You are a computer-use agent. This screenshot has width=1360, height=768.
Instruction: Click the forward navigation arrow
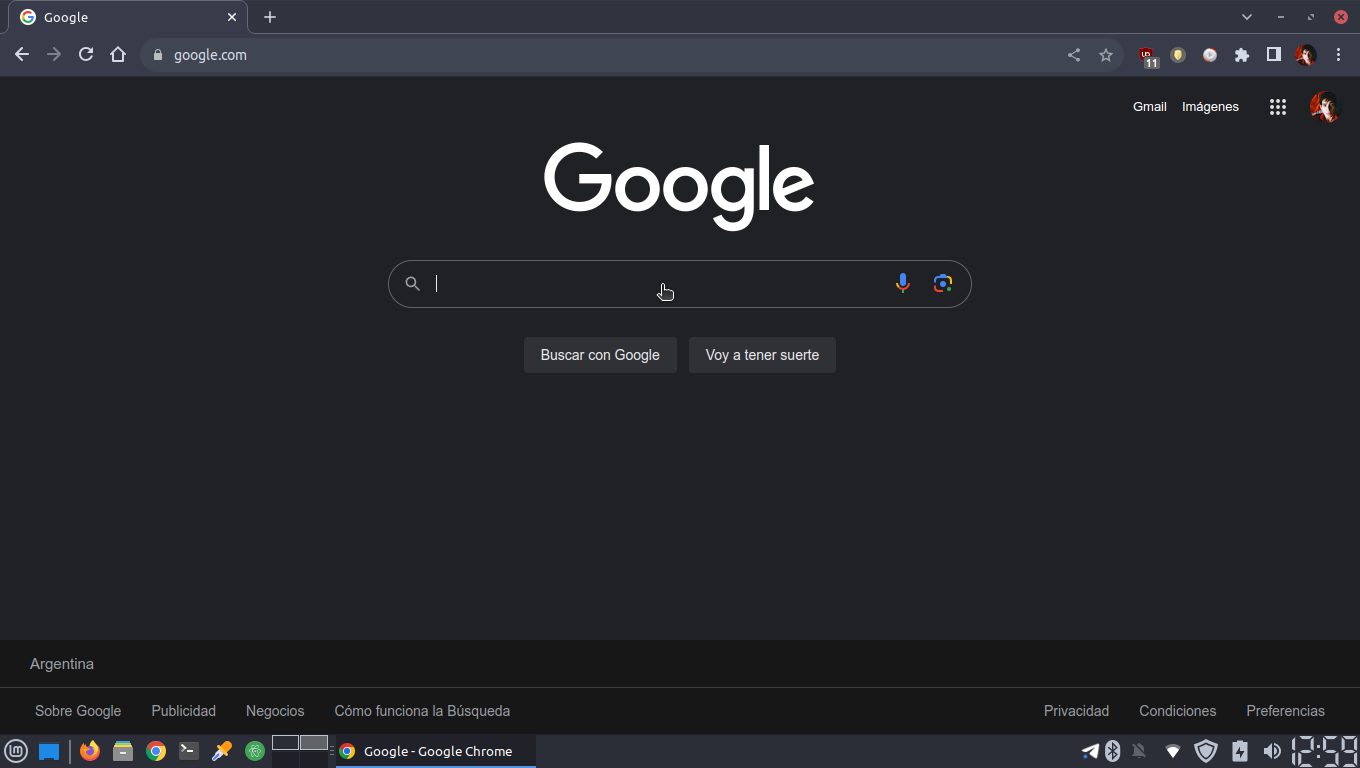pyautogui.click(x=54, y=55)
